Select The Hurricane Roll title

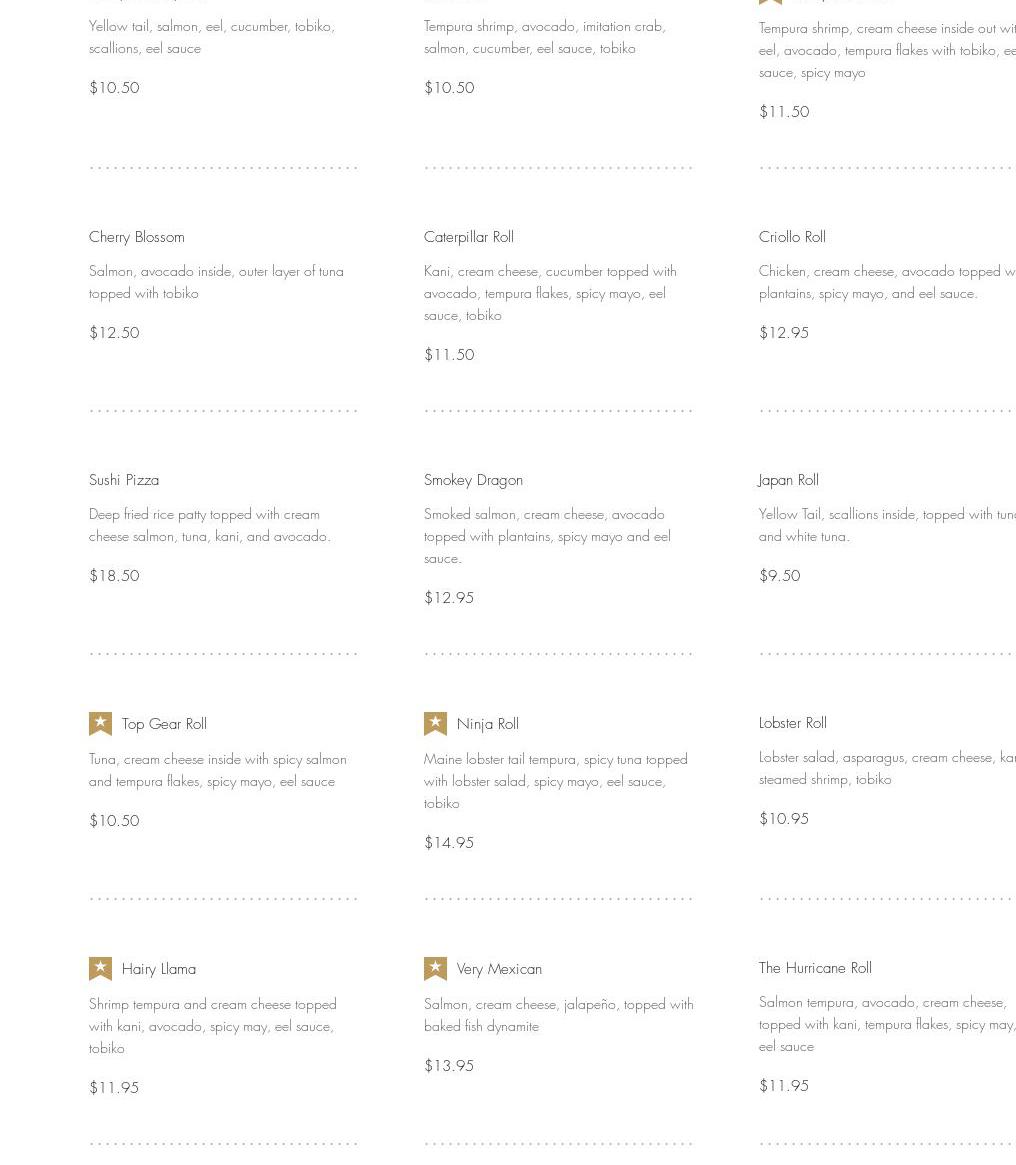[815, 968]
